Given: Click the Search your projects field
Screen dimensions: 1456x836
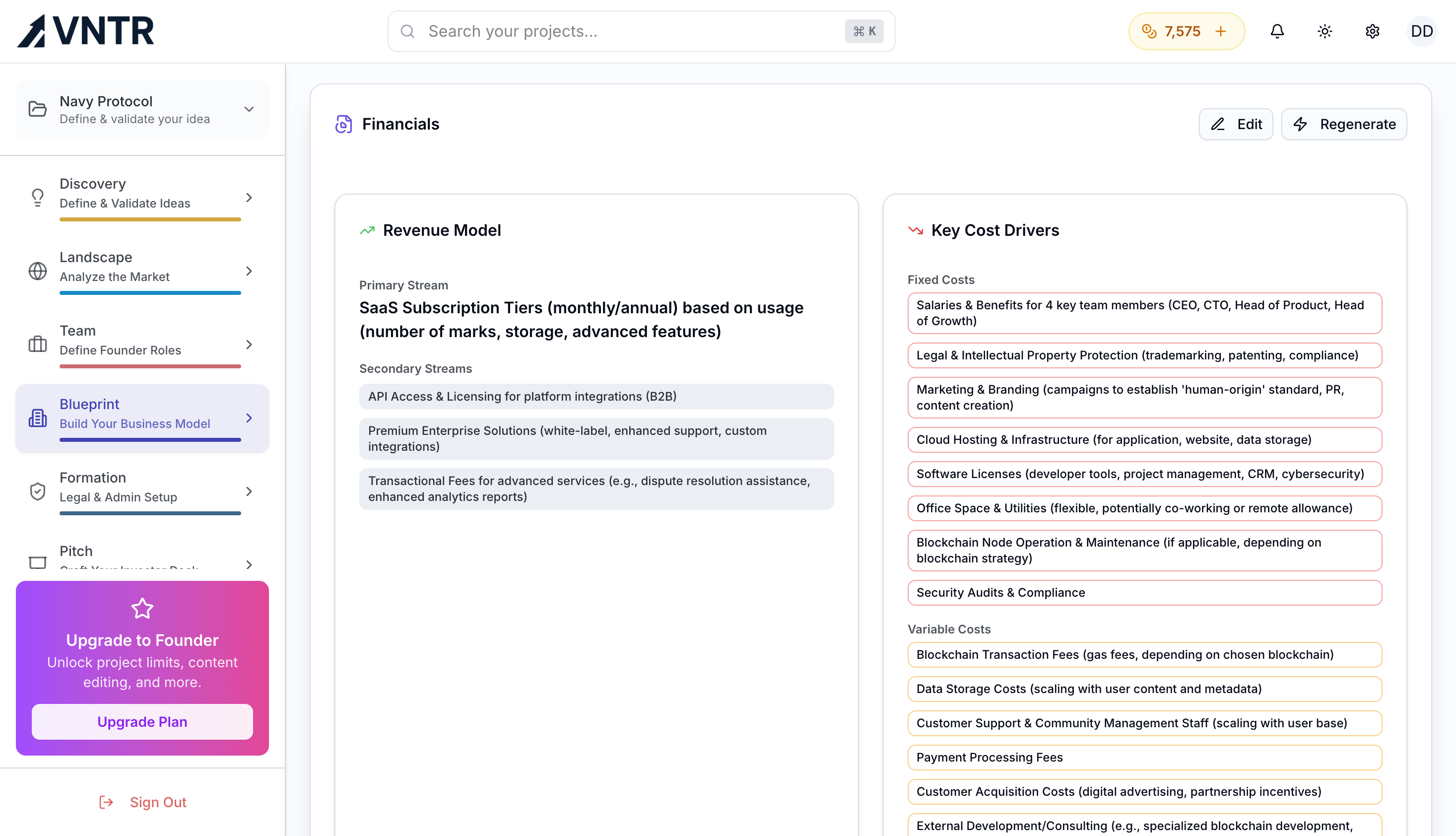Looking at the screenshot, I should pyautogui.click(x=631, y=31).
